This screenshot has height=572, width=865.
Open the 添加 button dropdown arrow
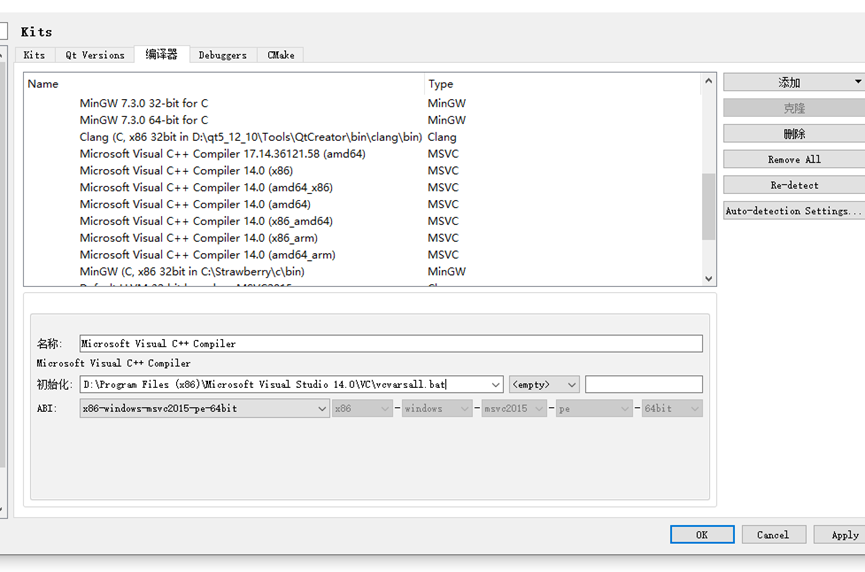858,82
